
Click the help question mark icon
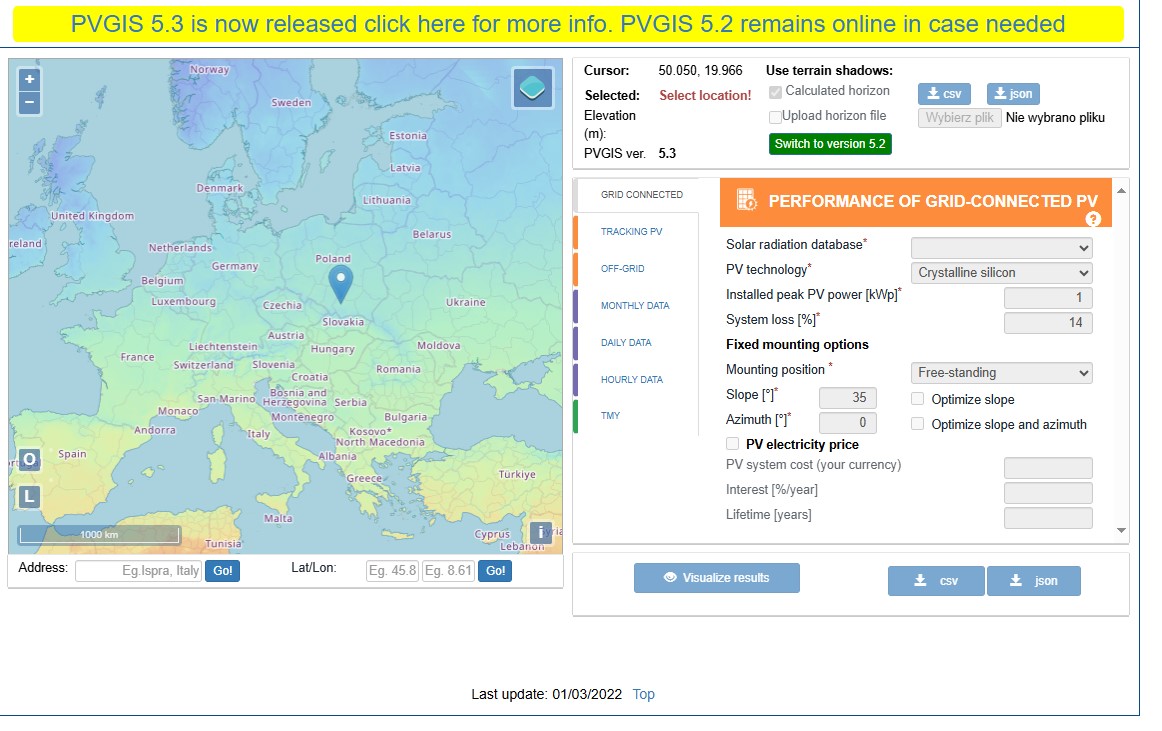1093,219
